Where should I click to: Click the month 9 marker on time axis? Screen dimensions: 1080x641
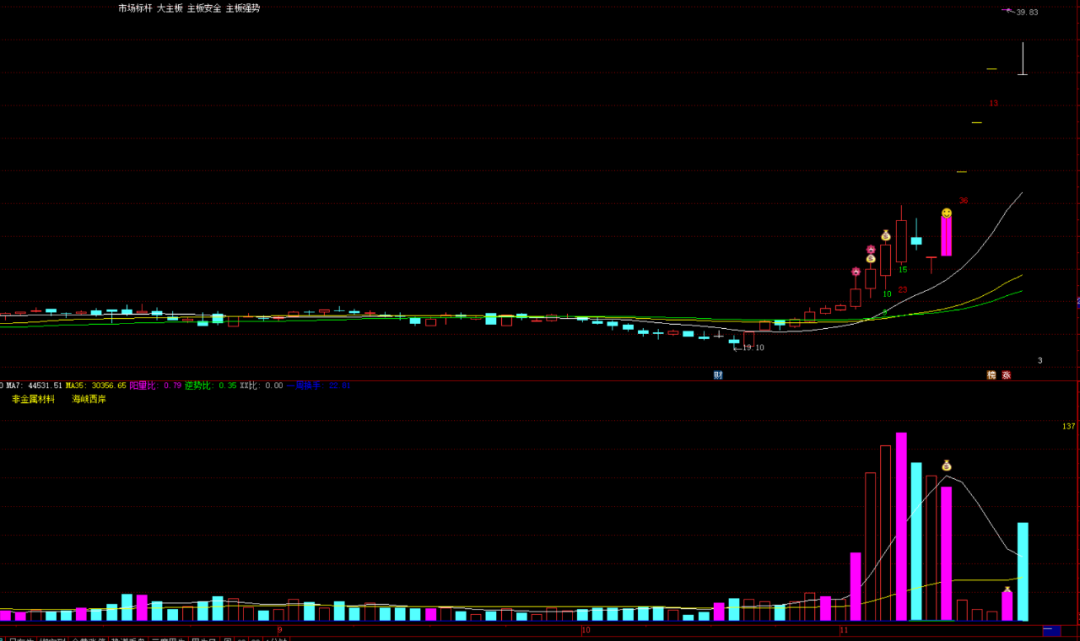coord(280,630)
